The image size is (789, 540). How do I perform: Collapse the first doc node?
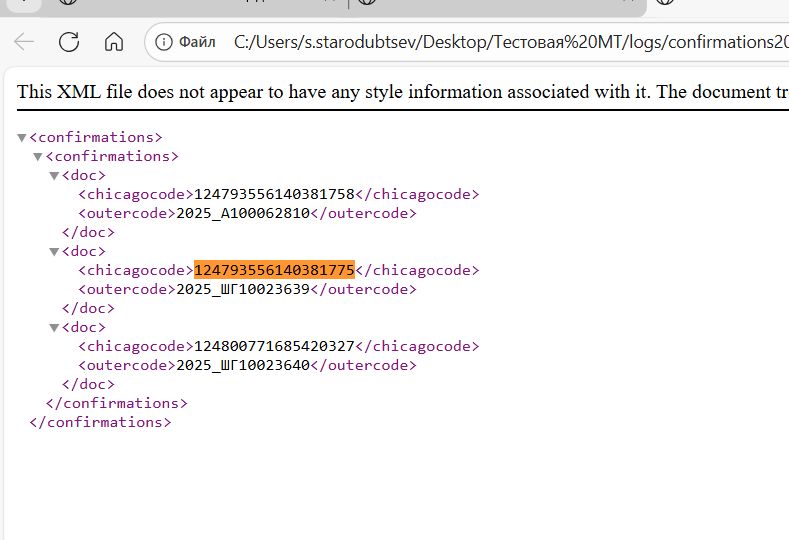pos(54,176)
